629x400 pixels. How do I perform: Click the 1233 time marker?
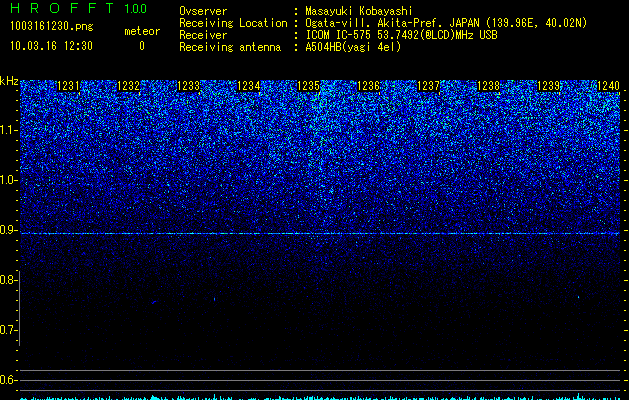click(189, 86)
